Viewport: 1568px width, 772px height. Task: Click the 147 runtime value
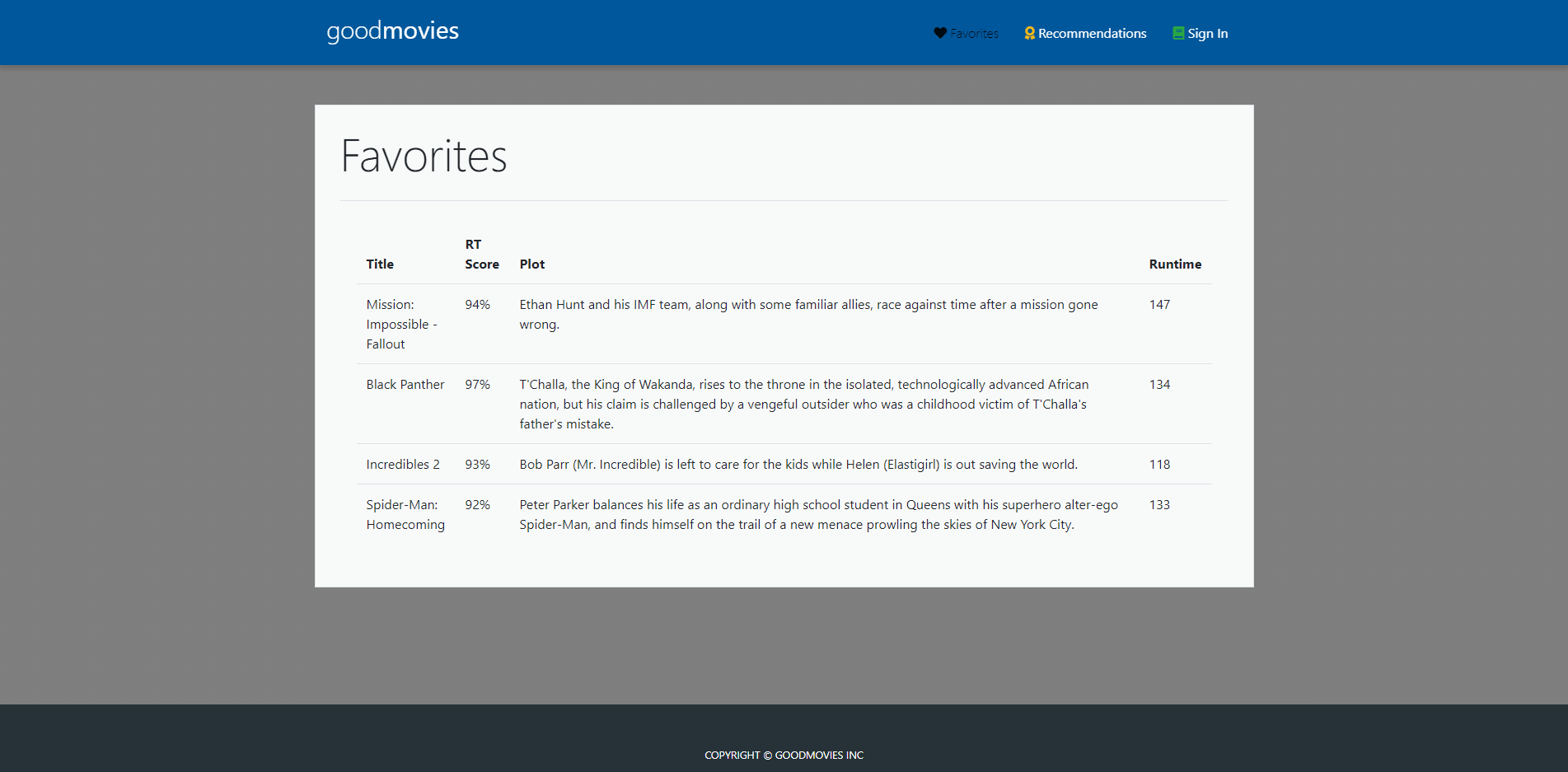coord(1159,305)
